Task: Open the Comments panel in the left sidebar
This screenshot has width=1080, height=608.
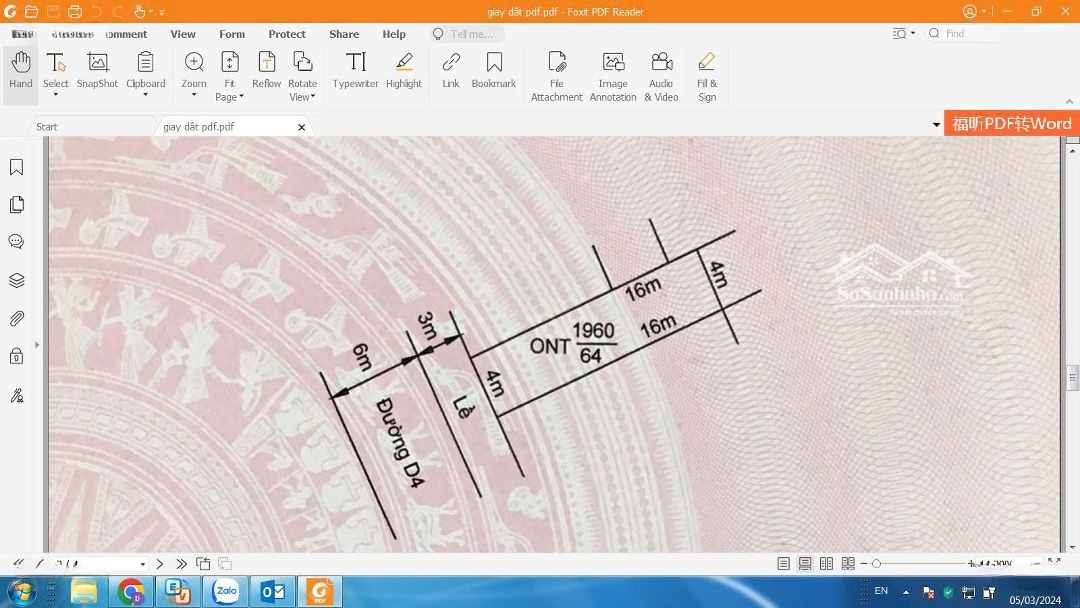Action: point(17,242)
